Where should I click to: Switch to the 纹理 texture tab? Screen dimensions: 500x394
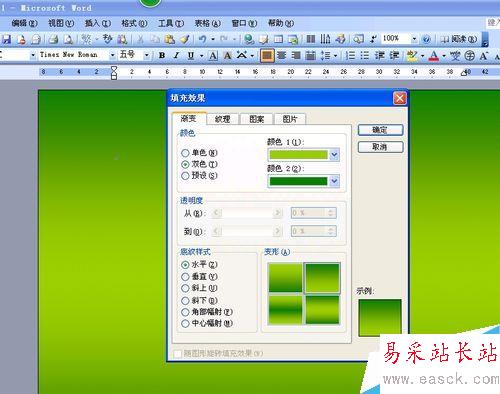[222, 119]
